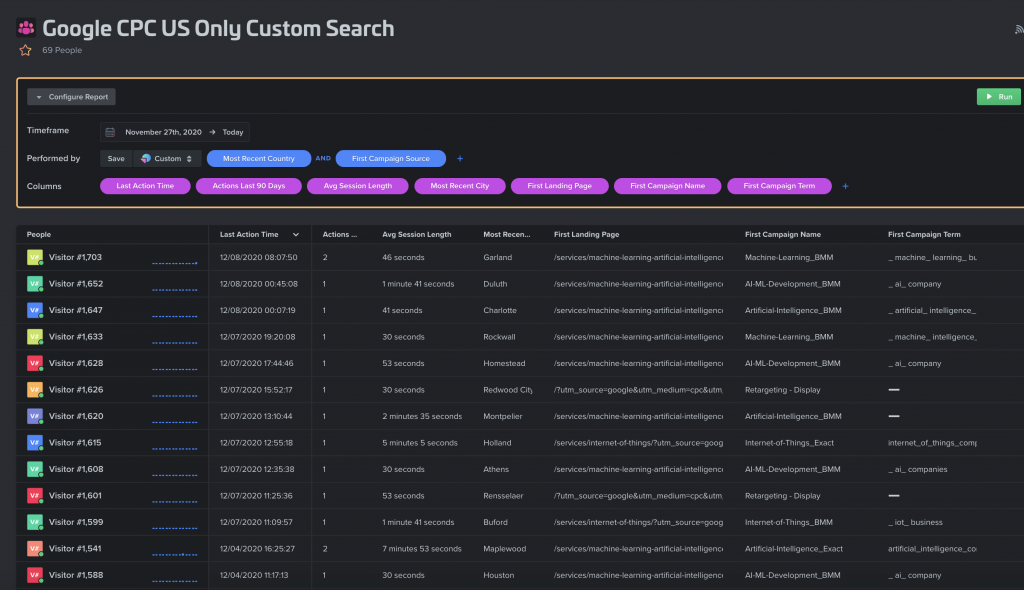1024x590 pixels.
Task: Click the avatar icon for Visitor #1,588
Action: (35, 575)
